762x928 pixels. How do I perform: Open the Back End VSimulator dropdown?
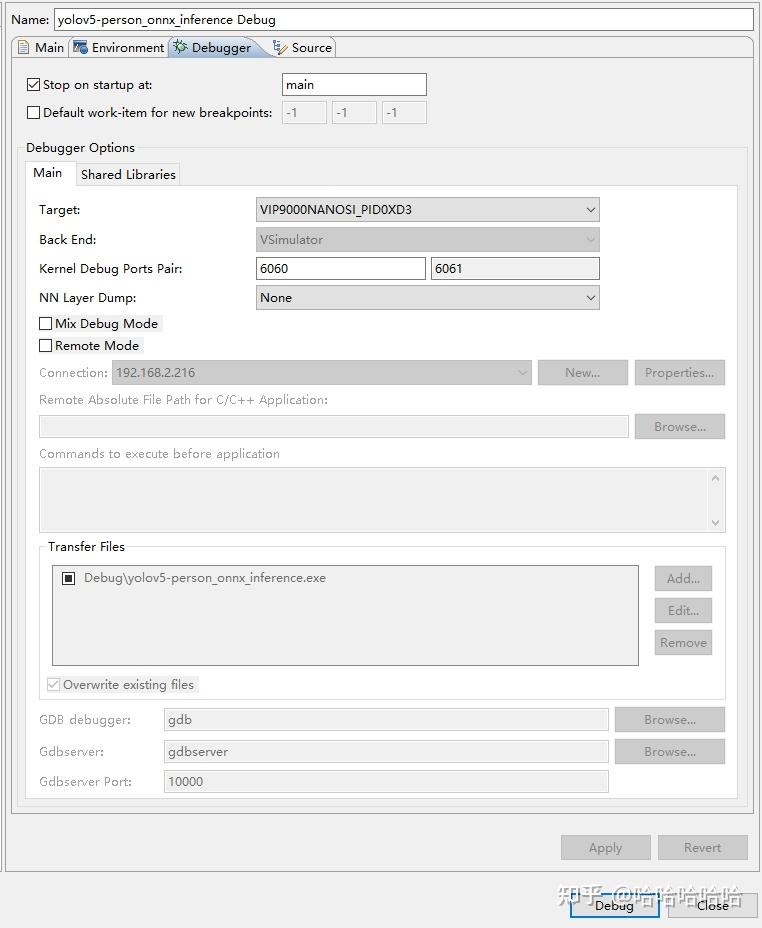point(428,240)
